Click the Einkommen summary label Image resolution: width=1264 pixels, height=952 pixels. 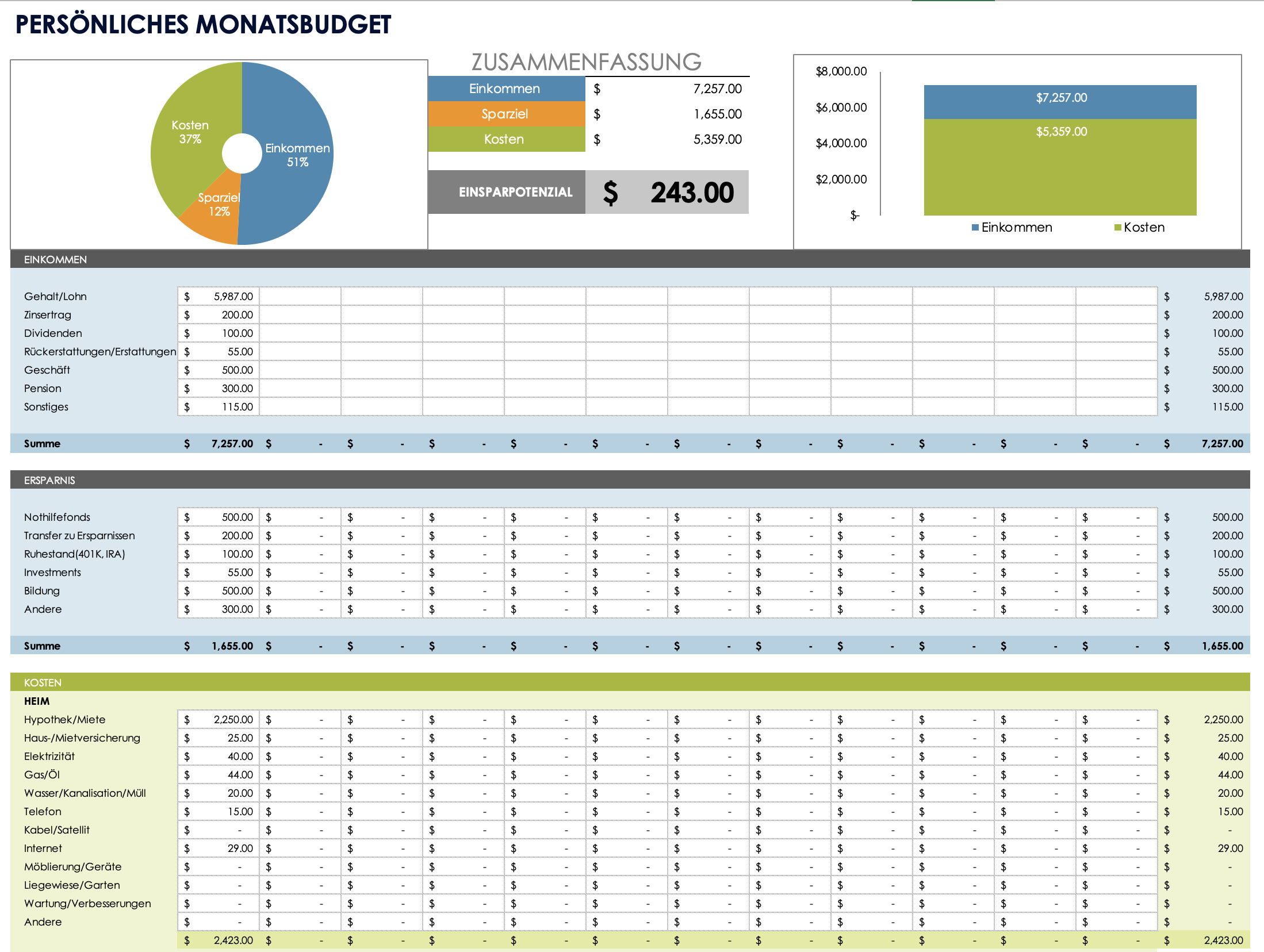point(506,89)
